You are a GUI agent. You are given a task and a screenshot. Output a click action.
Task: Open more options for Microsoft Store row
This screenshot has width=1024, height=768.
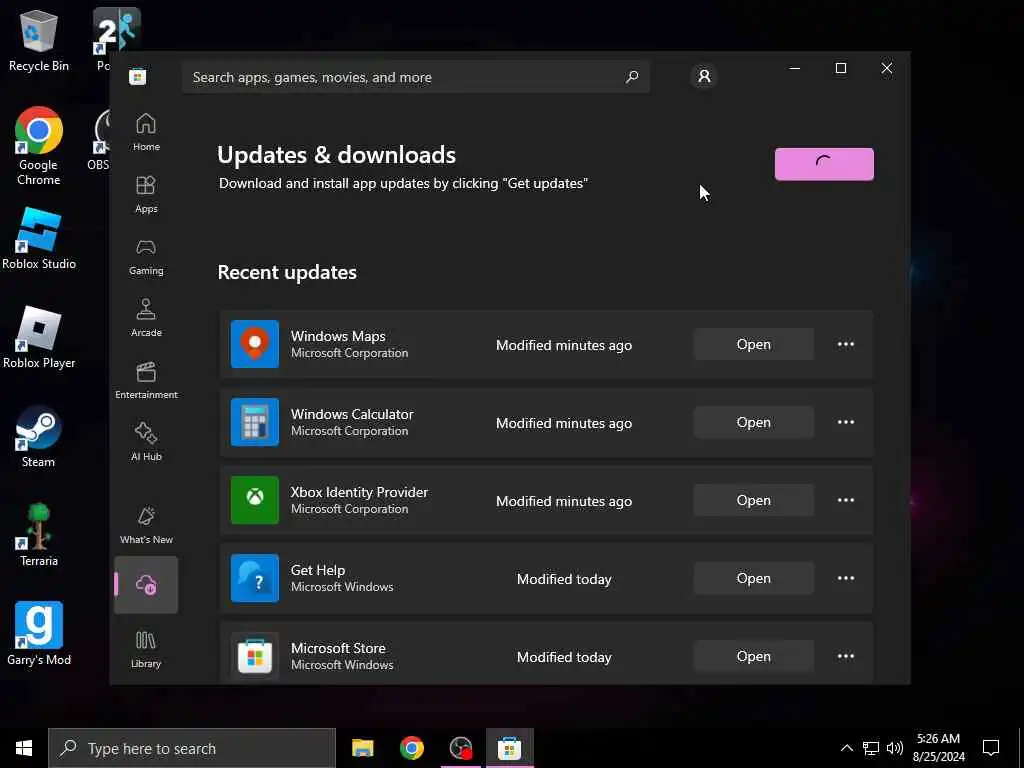(x=846, y=656)
